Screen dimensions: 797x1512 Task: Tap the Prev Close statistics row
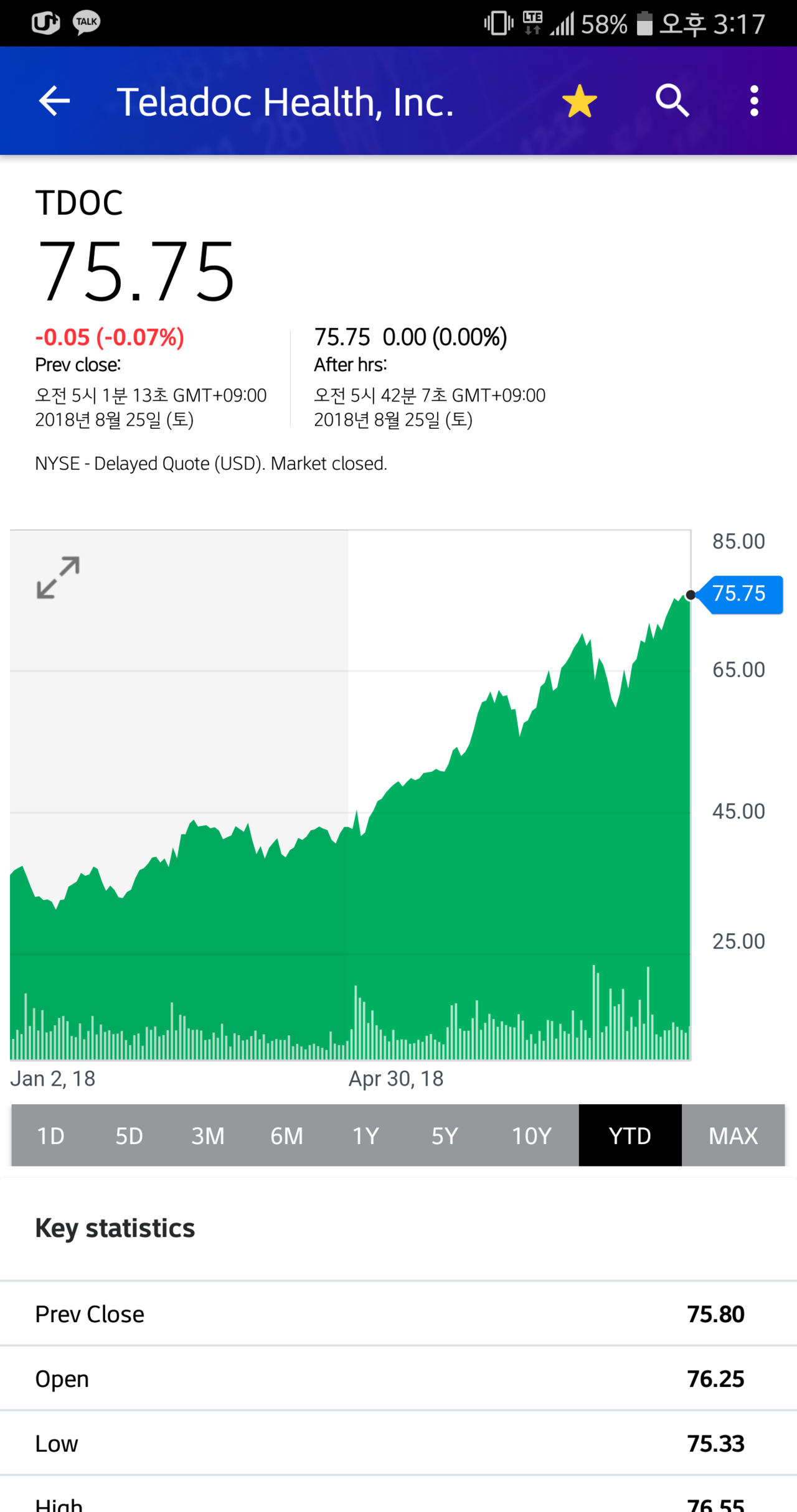(398, 1314)
